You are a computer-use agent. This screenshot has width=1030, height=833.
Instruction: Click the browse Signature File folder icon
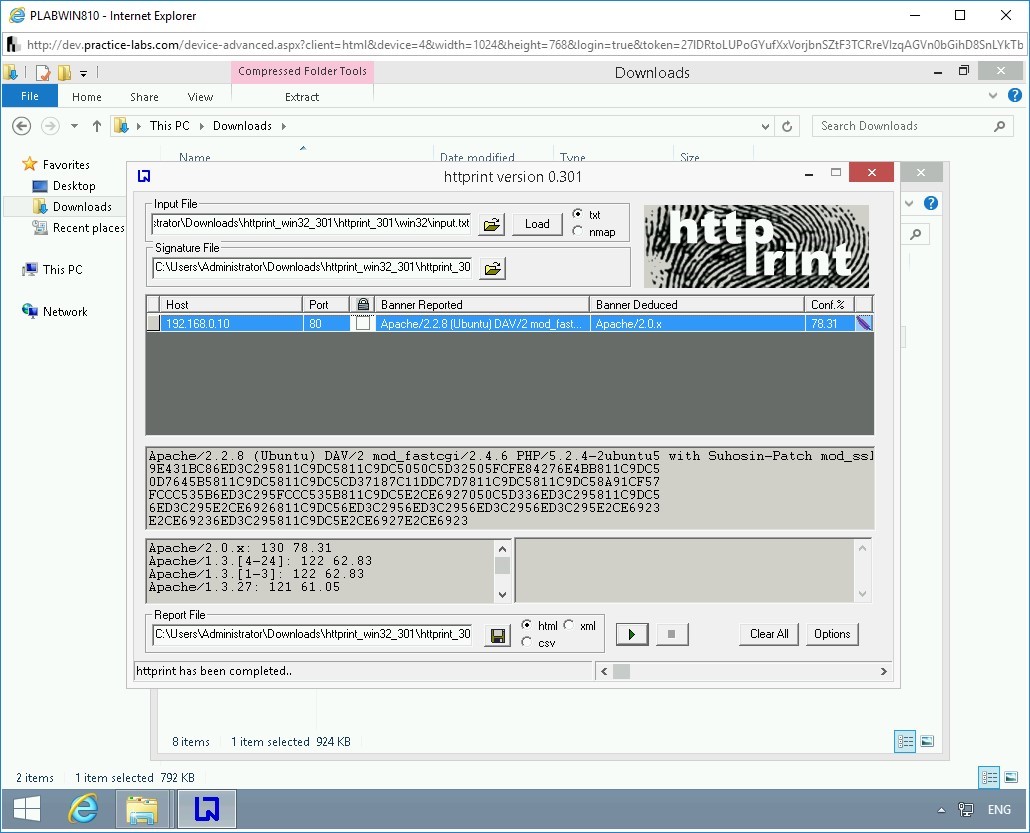point(491,268)
